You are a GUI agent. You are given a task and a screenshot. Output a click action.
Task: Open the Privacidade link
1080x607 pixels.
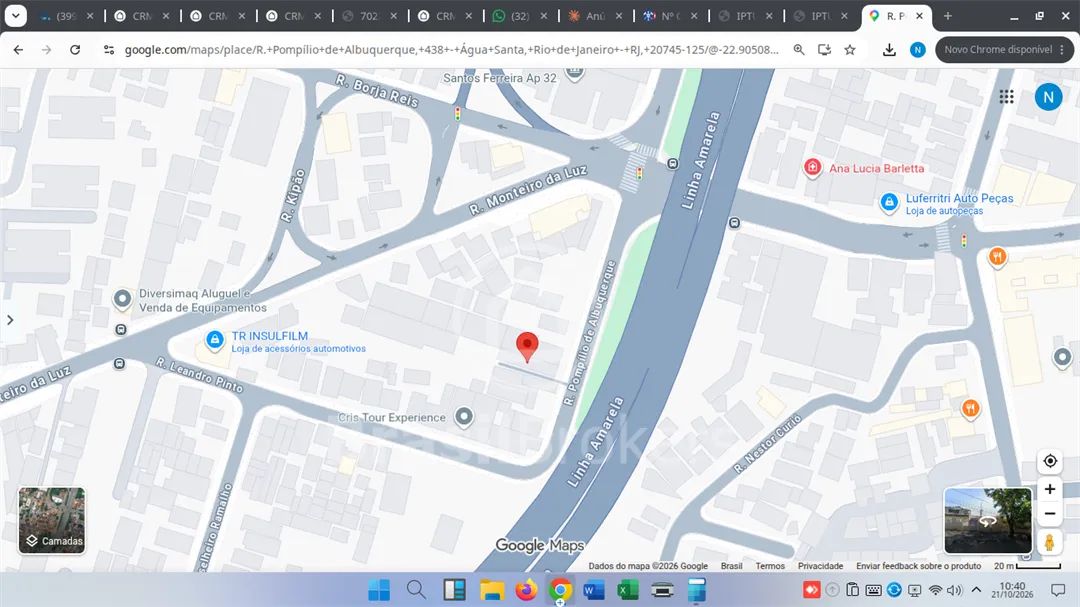click(820, 566)
